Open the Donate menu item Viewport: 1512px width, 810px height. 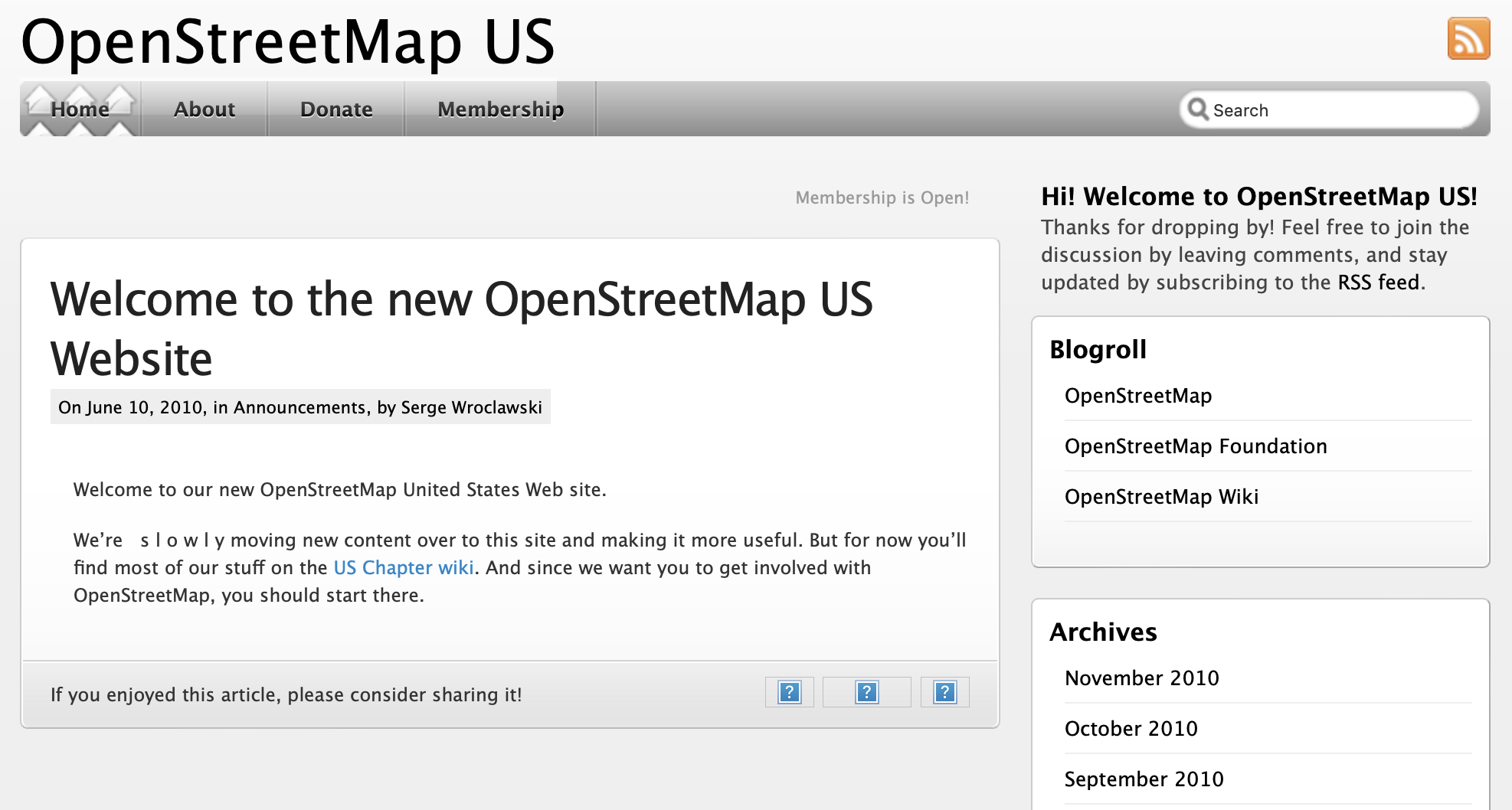[336, 109]
